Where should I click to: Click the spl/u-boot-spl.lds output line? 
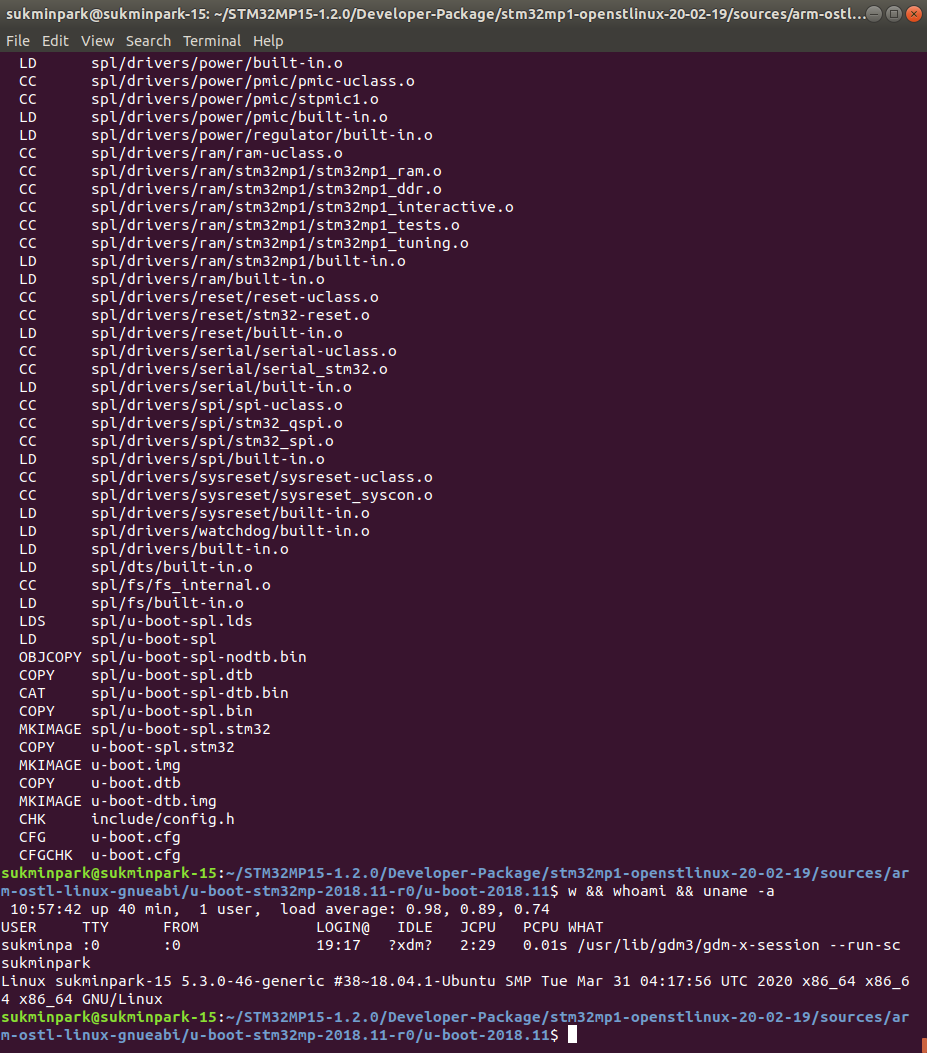coord(136,621)
